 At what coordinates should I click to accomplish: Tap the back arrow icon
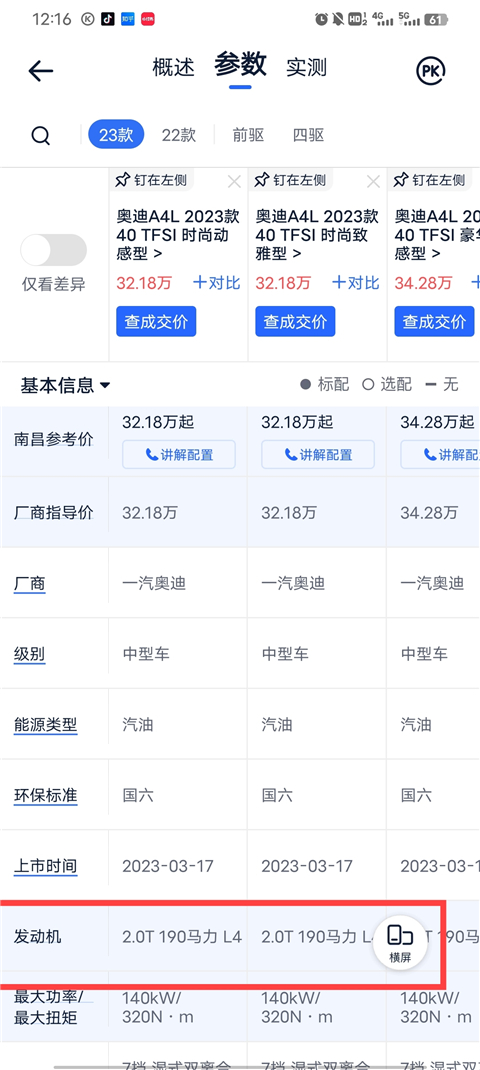41,70
